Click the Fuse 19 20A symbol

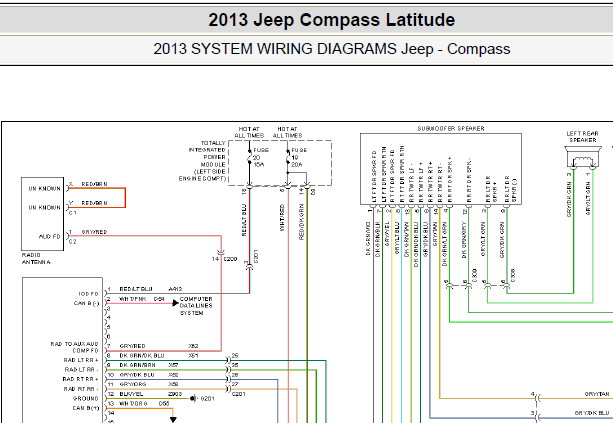(x=288, y=158)
